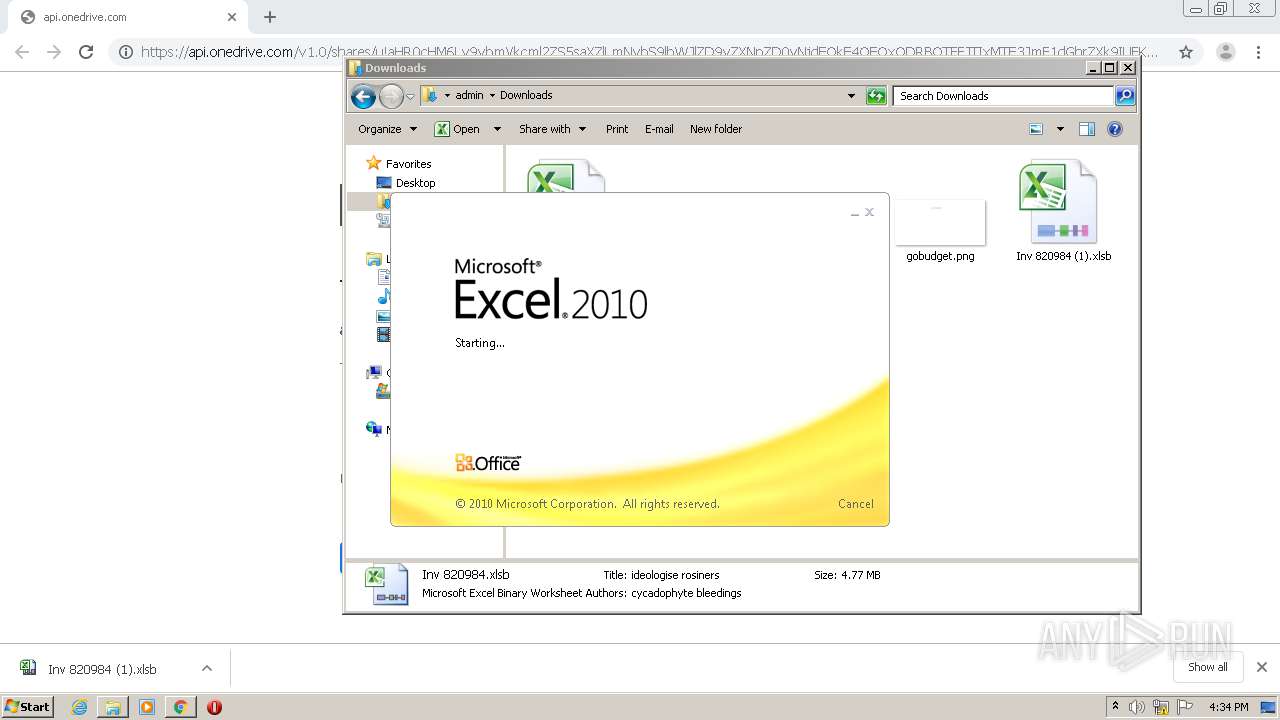Click Chrome back arrow

[x=24, y=52]
